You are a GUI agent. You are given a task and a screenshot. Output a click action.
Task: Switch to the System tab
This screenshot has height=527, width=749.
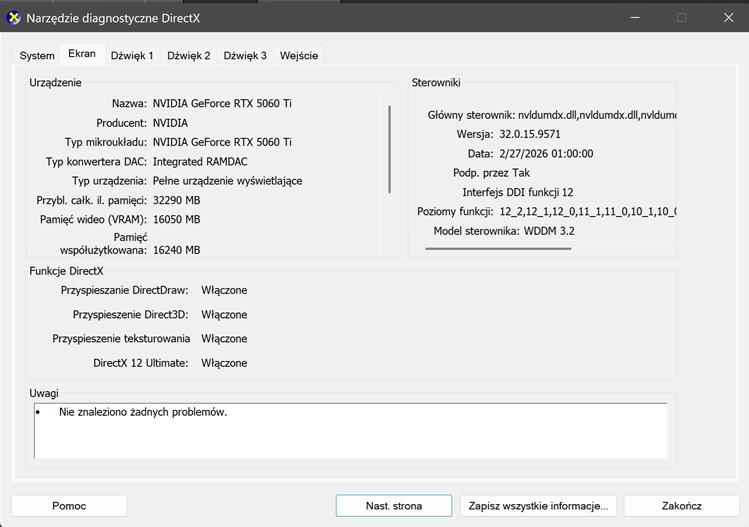37,56
